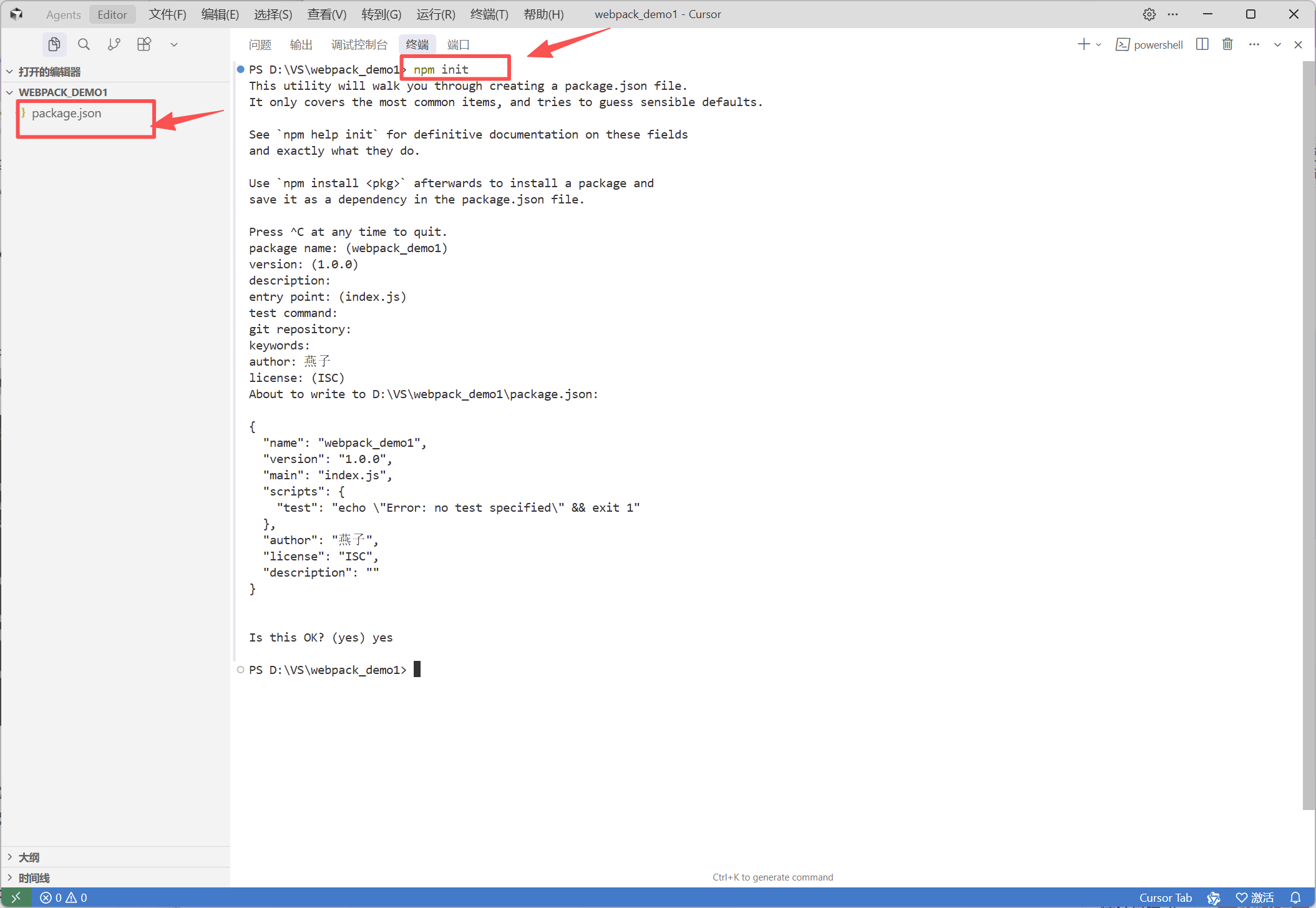Toggle Cursor Tab in status bar
Screen dimensions: 1316x908
pyautogui.click(x=1165, y=897)
